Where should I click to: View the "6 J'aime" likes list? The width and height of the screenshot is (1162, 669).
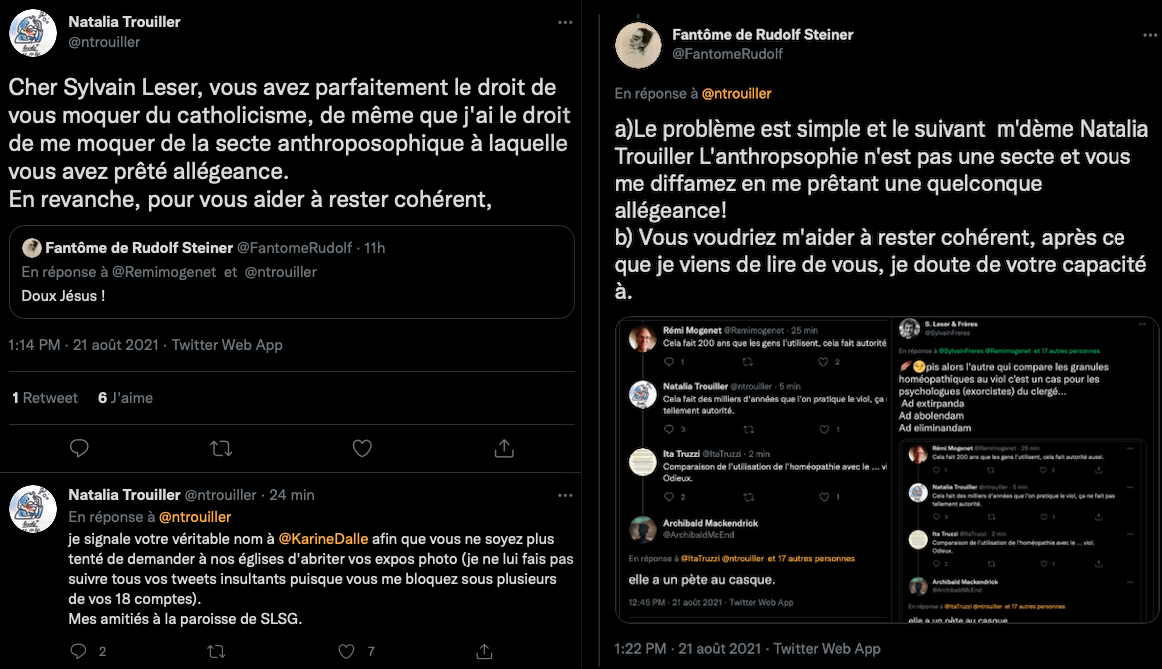click(x=125, y=398)
